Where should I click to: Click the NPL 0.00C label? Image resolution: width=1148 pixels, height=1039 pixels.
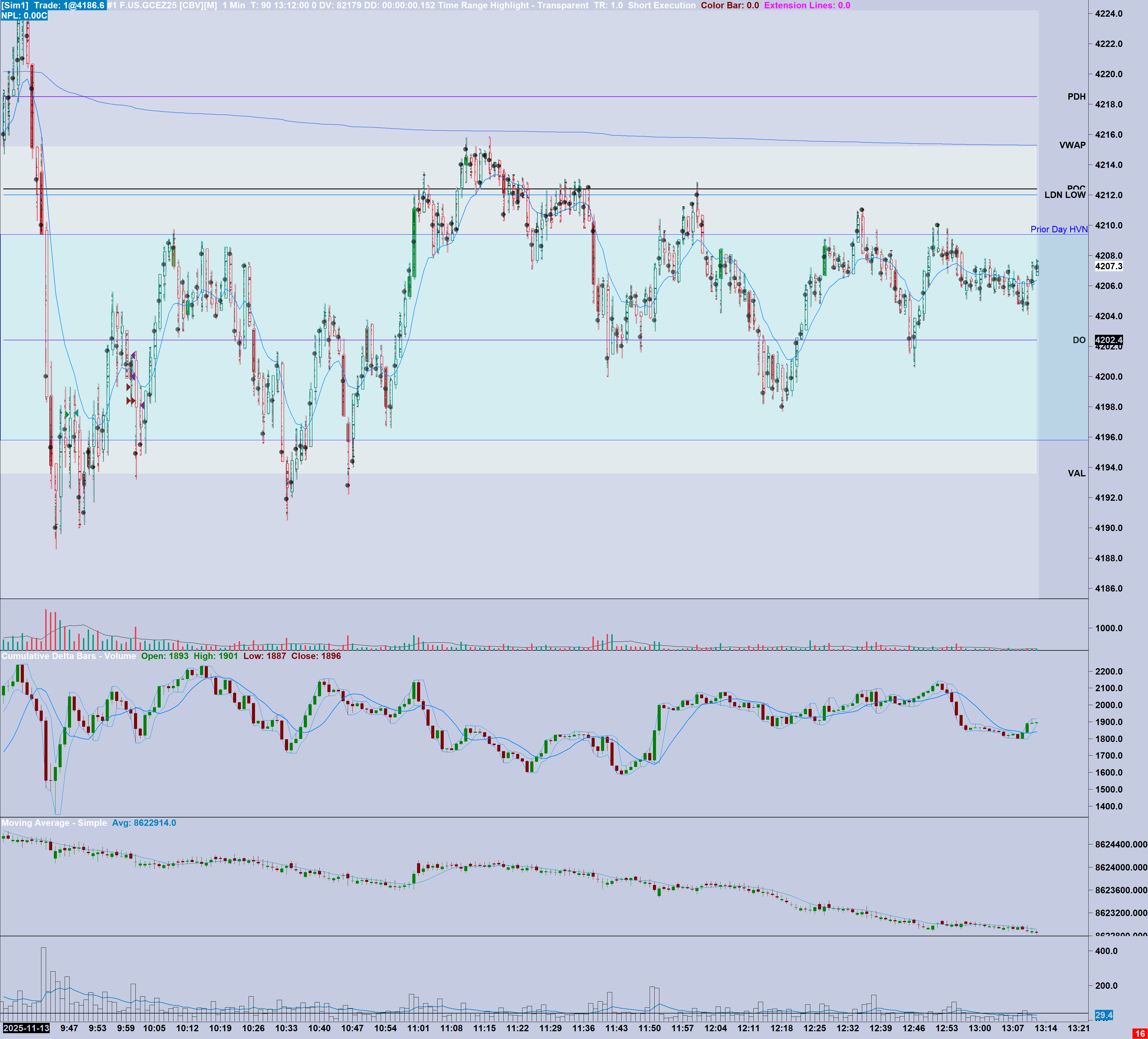(x=24, y=15)
